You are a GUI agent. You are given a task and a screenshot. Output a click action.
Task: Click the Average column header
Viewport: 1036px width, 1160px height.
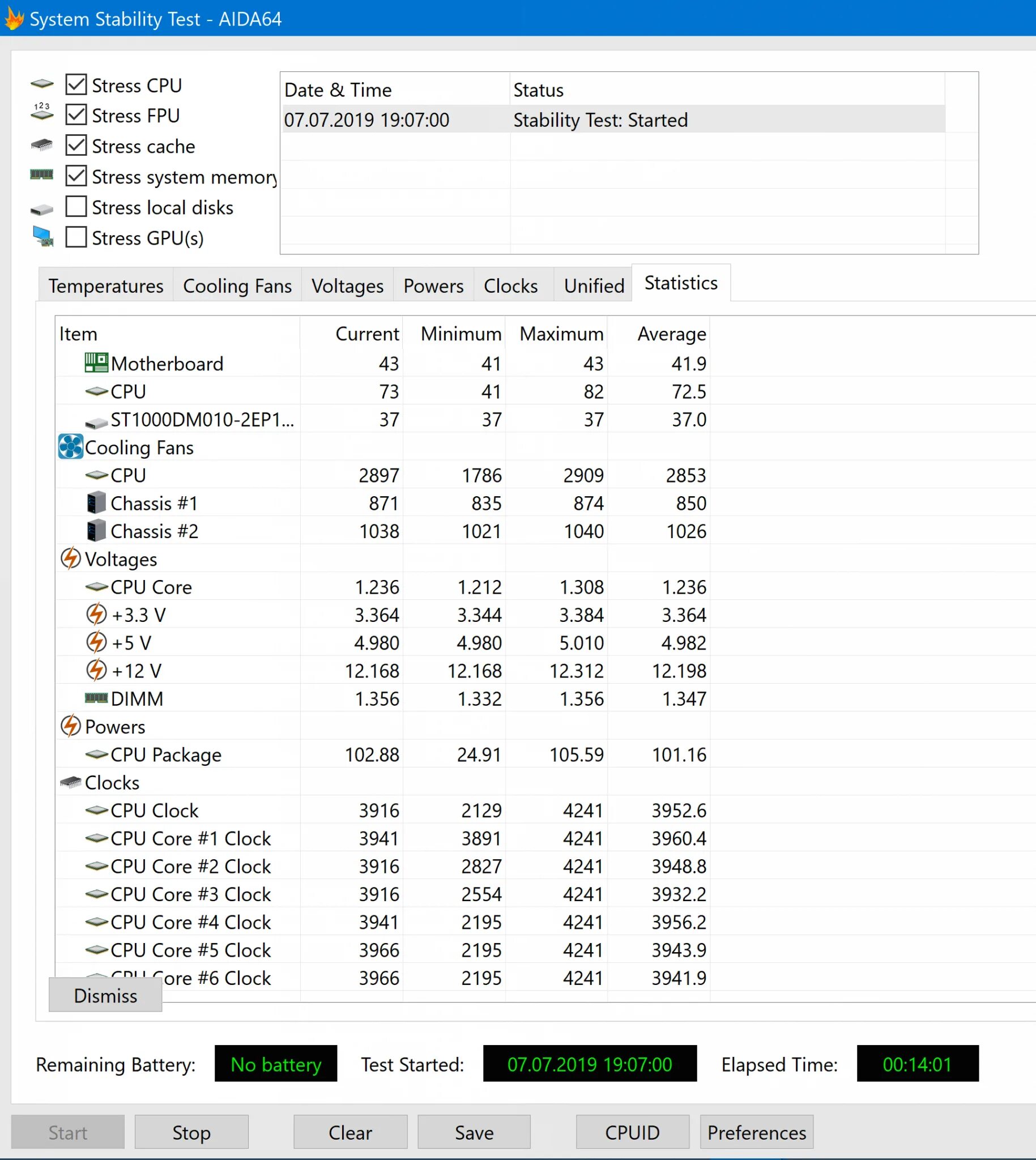click(659, 333)
